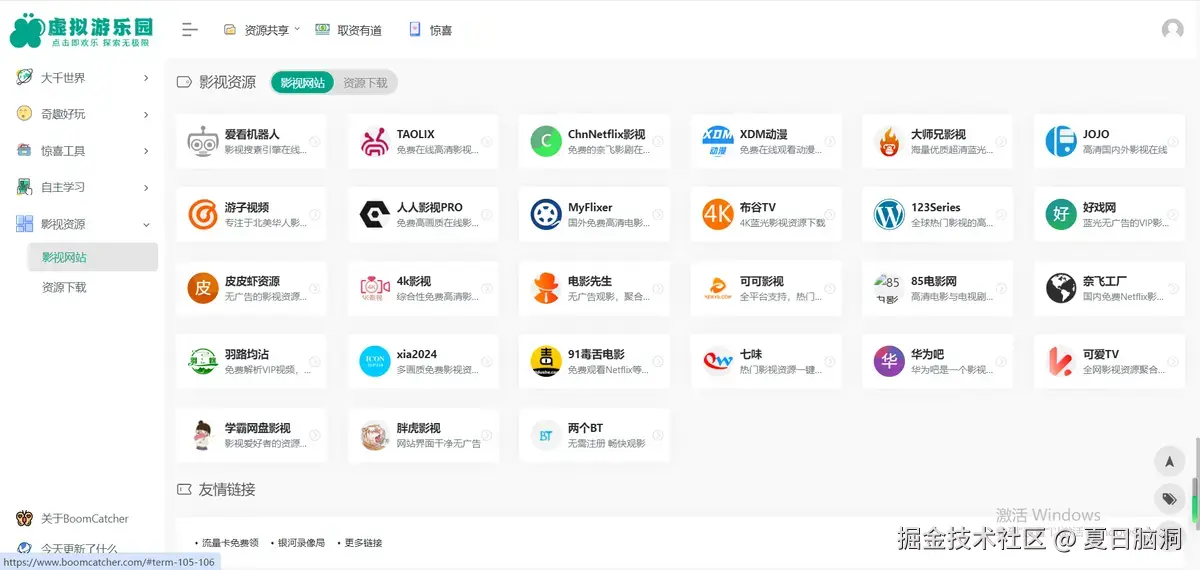Open the 取资有道 top menu

click(348, 30)
